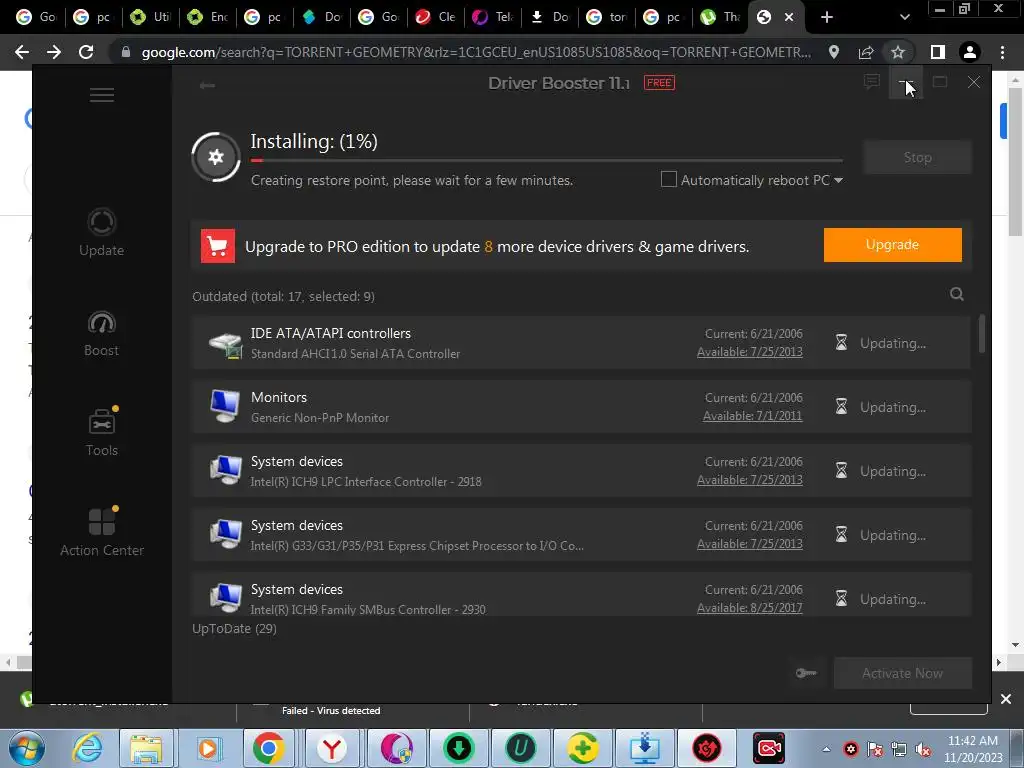Switch to the 'Cle' browser tab

pos(436,17)
